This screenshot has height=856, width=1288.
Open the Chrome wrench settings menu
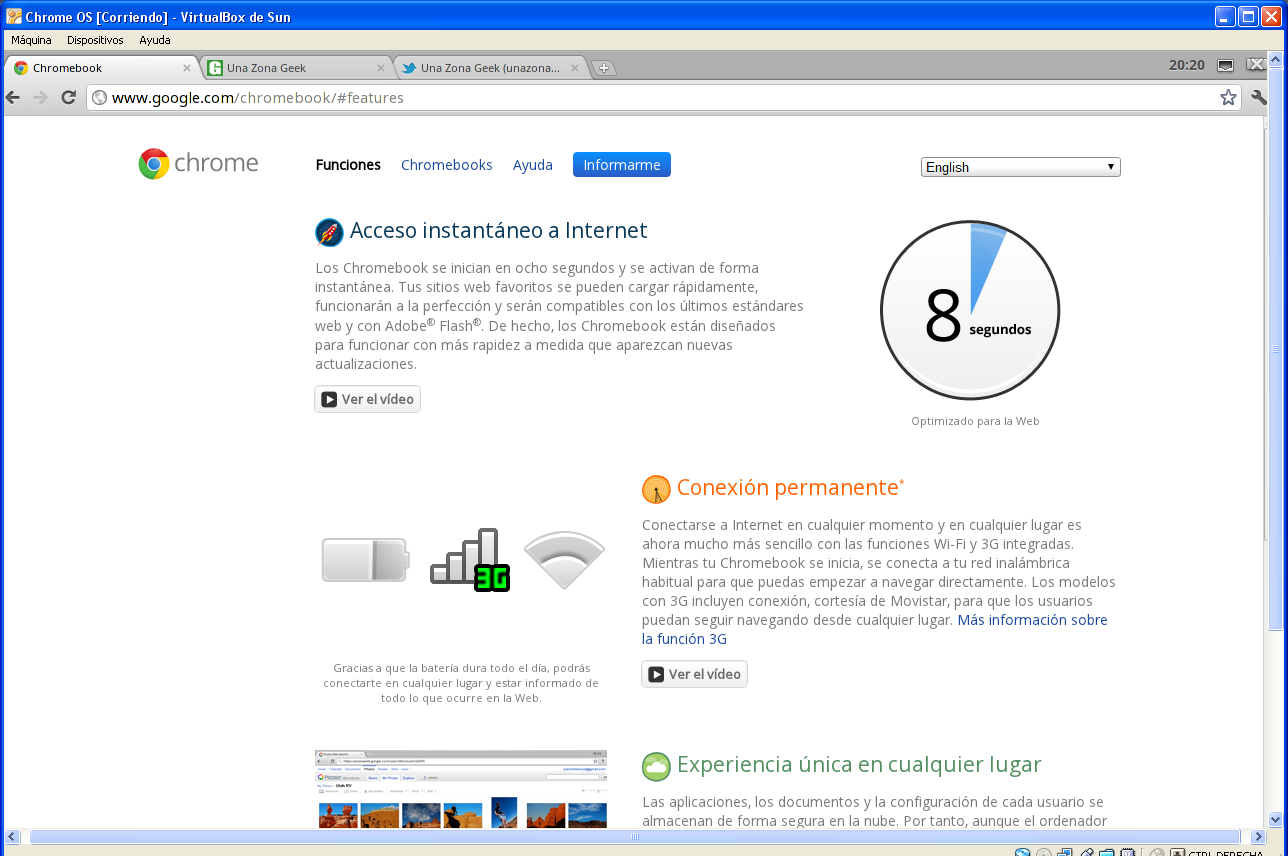pos(1259,97)
